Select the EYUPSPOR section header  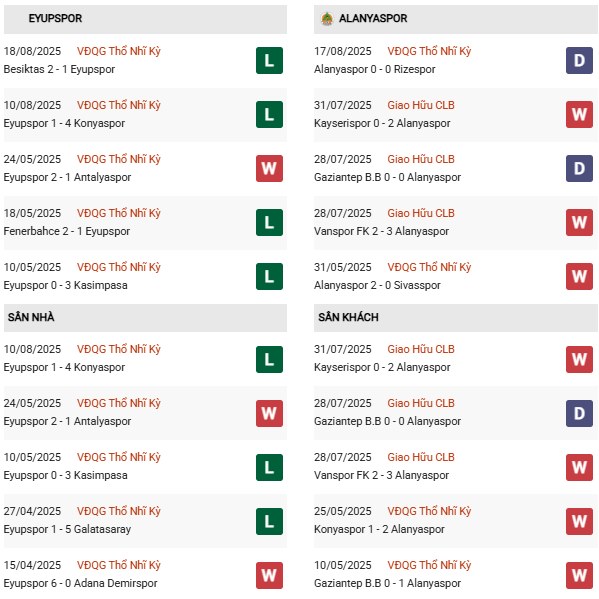pos(145,19)
